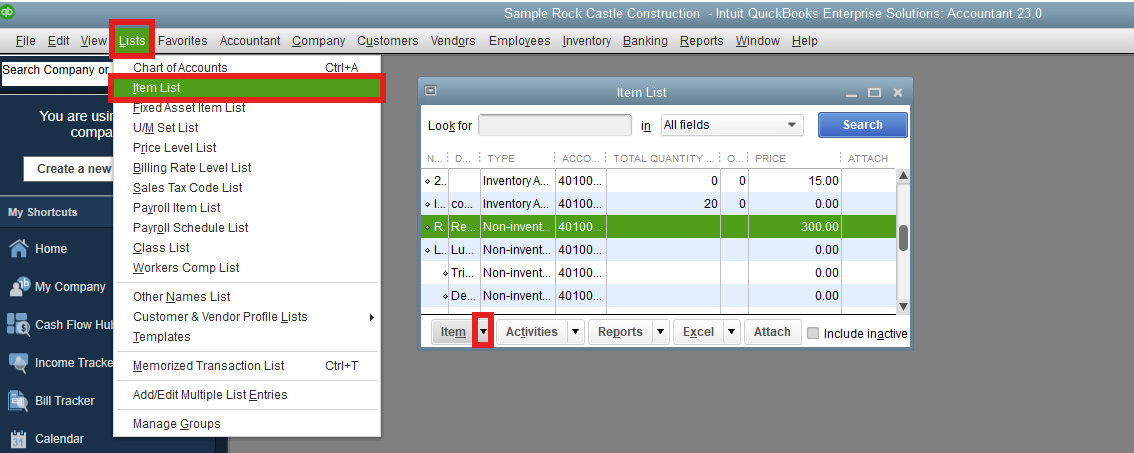Click the blue Search button
1134x453 pixels.
pos(862,125)
